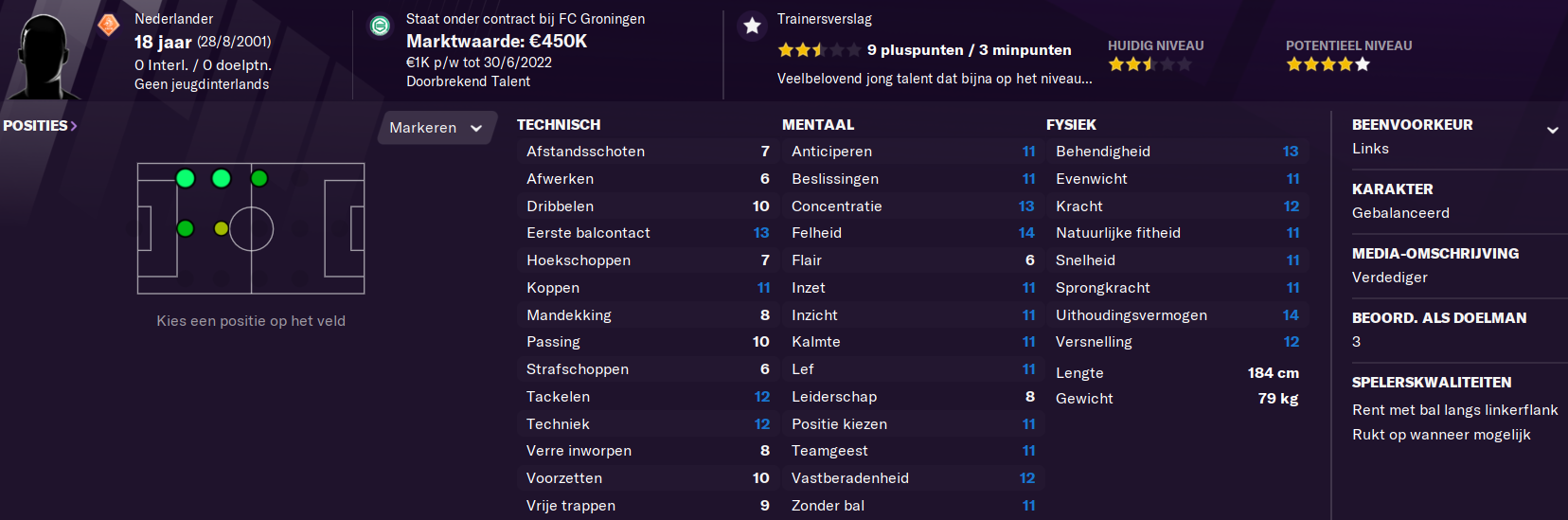The height and width of the screenshot is (520, 1568).
Task: Click the coach report star icon
Action: pos(753,26)
